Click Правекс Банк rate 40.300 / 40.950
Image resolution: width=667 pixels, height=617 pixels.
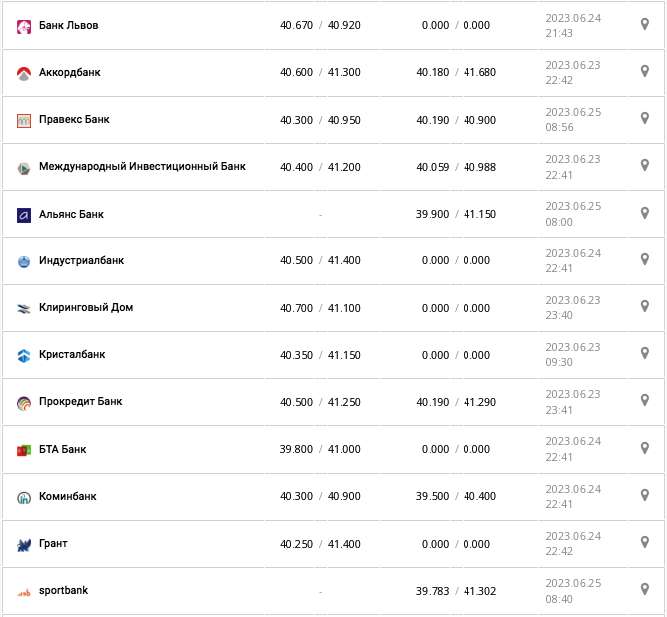320,120
